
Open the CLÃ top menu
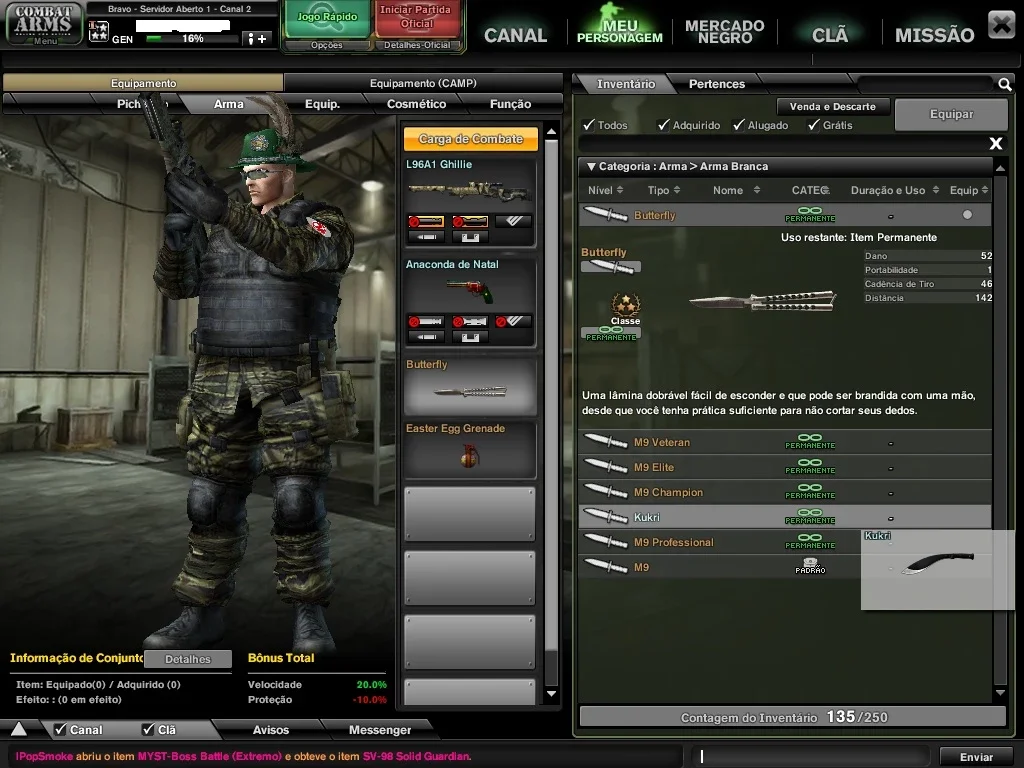830,35
